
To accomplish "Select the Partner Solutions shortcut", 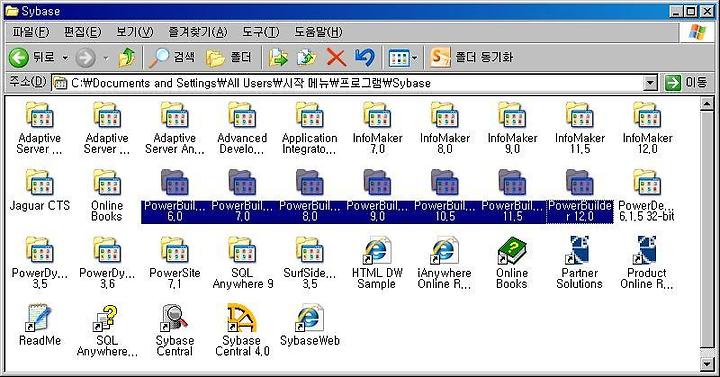I will [x=579, y=263].
